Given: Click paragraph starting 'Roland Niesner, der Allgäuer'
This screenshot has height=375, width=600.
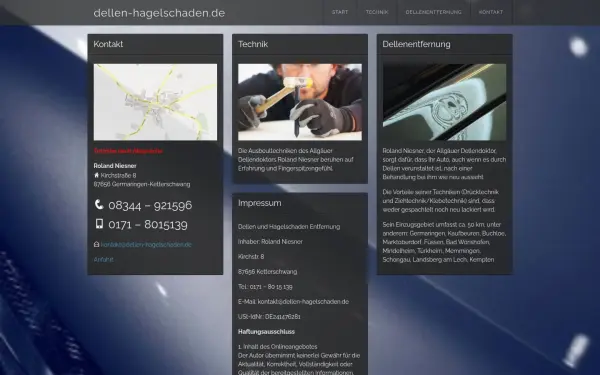Looking at the screenshot, I should tap(444, 164).
